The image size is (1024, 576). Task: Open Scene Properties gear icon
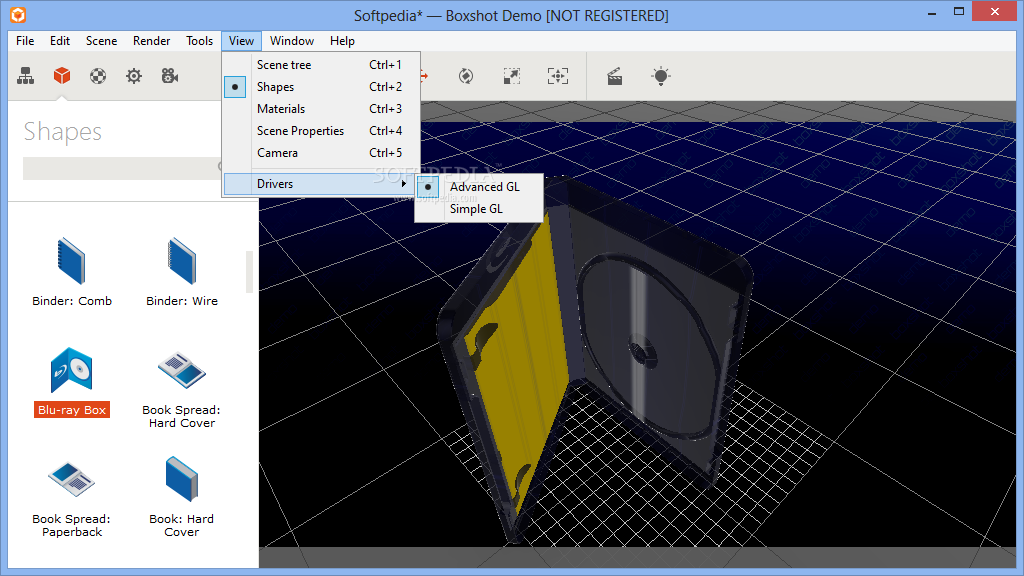pyautogui.click(x=134, y=76)
